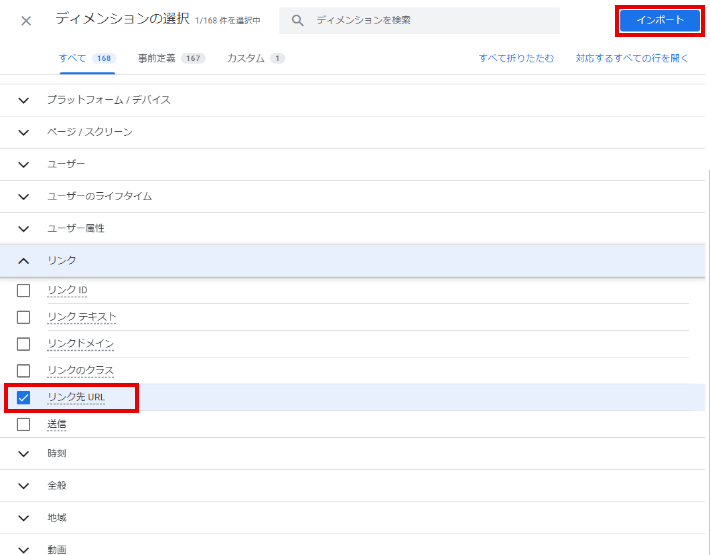
Task: Click the 全般 heading text
Action: (x=57, y=485)
